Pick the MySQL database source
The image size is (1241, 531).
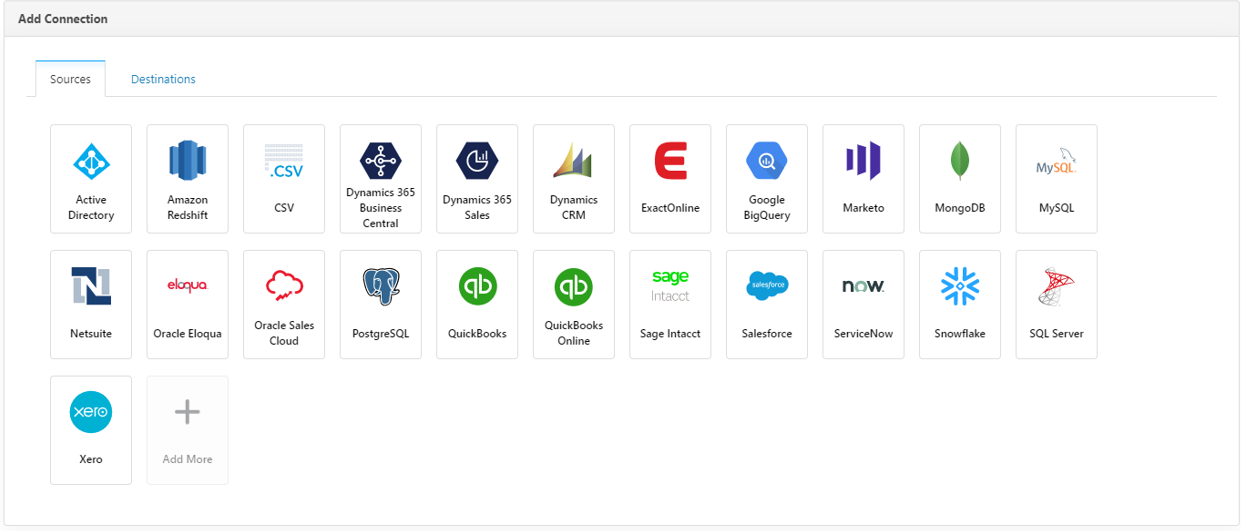click(x=1056, y=178)
